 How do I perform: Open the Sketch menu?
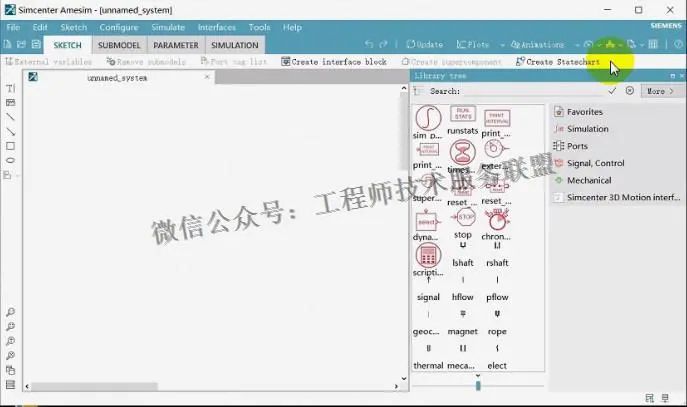74,27
